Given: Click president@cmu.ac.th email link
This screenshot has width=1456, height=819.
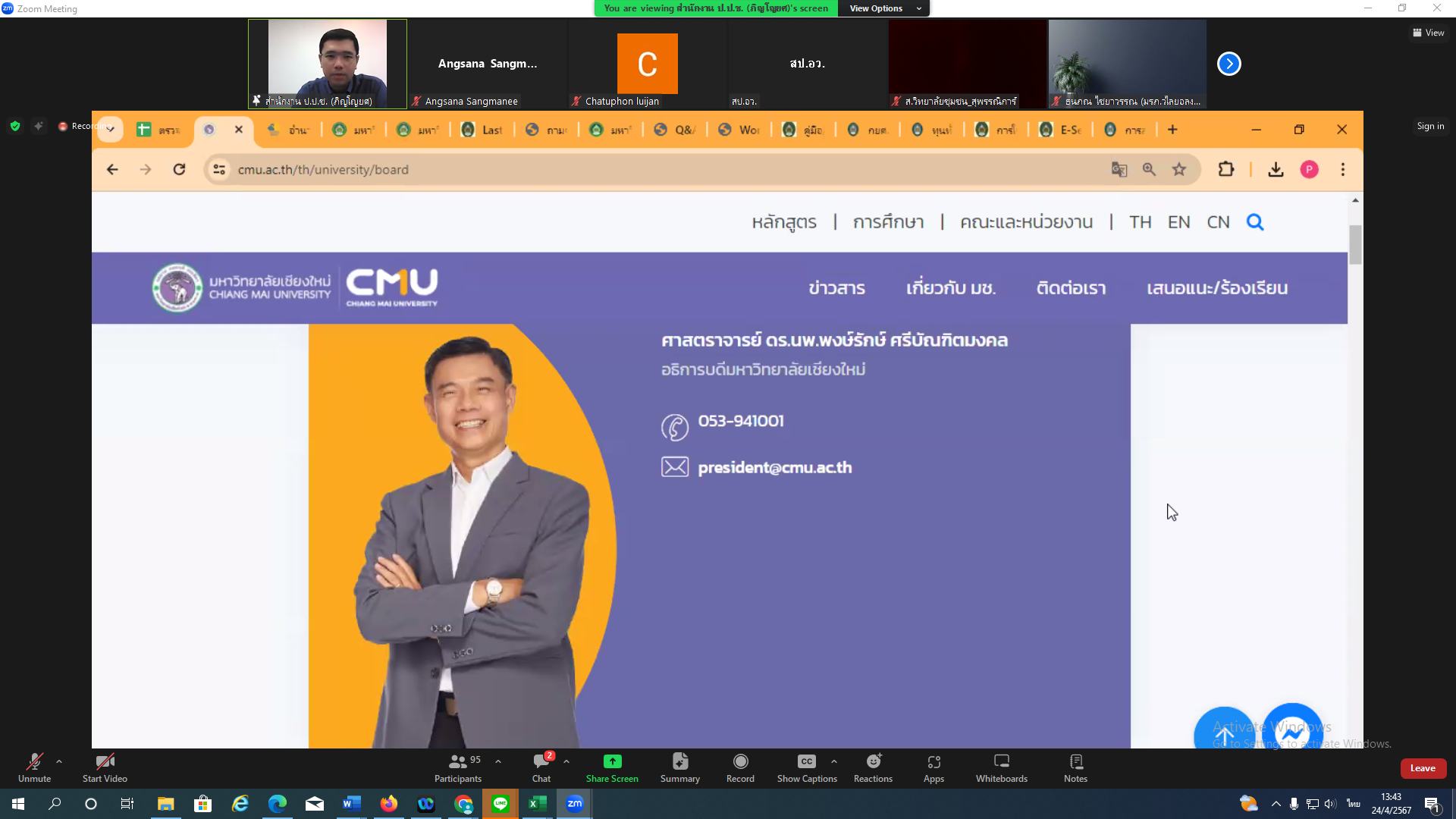Looking at the screenshot, I should (774, 467).
